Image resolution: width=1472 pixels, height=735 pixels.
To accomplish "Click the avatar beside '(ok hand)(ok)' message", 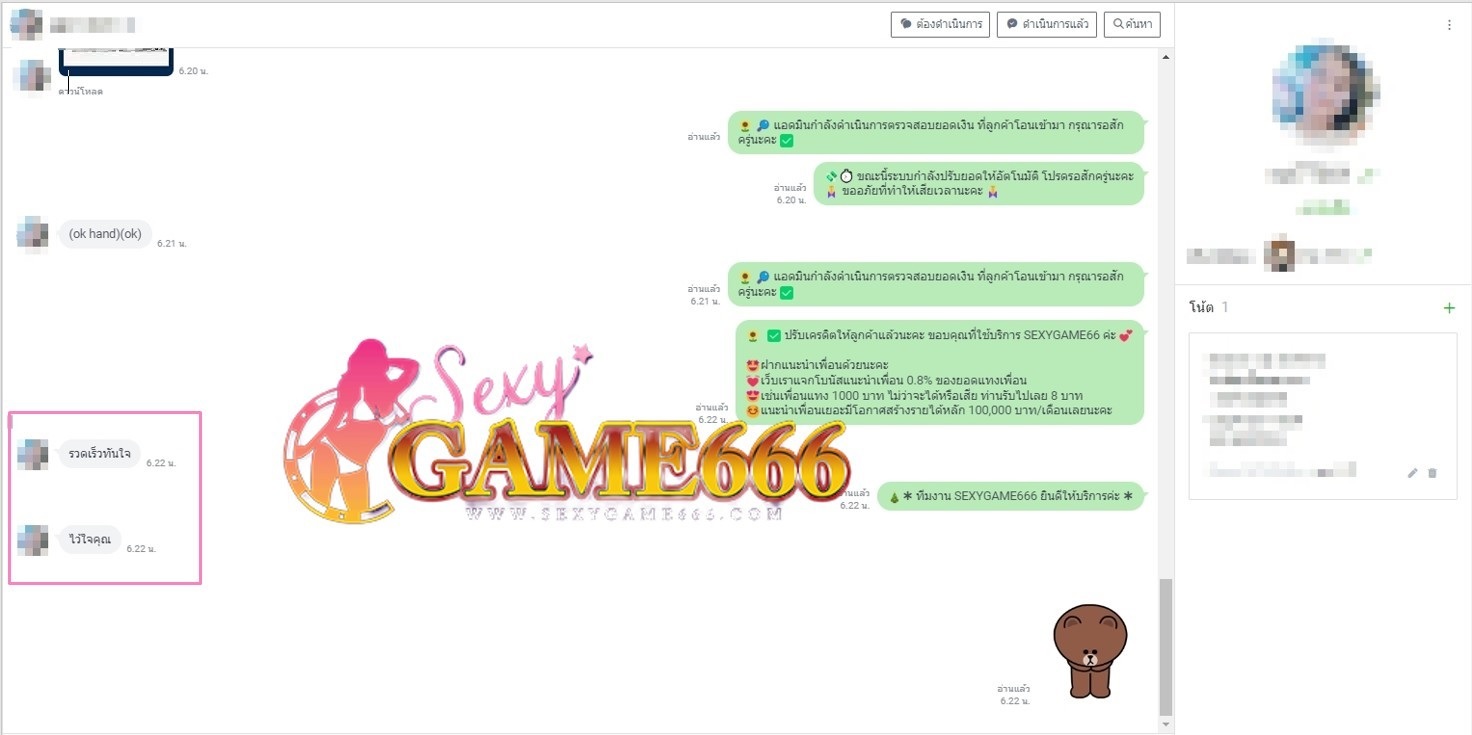I will coord(33,235).
